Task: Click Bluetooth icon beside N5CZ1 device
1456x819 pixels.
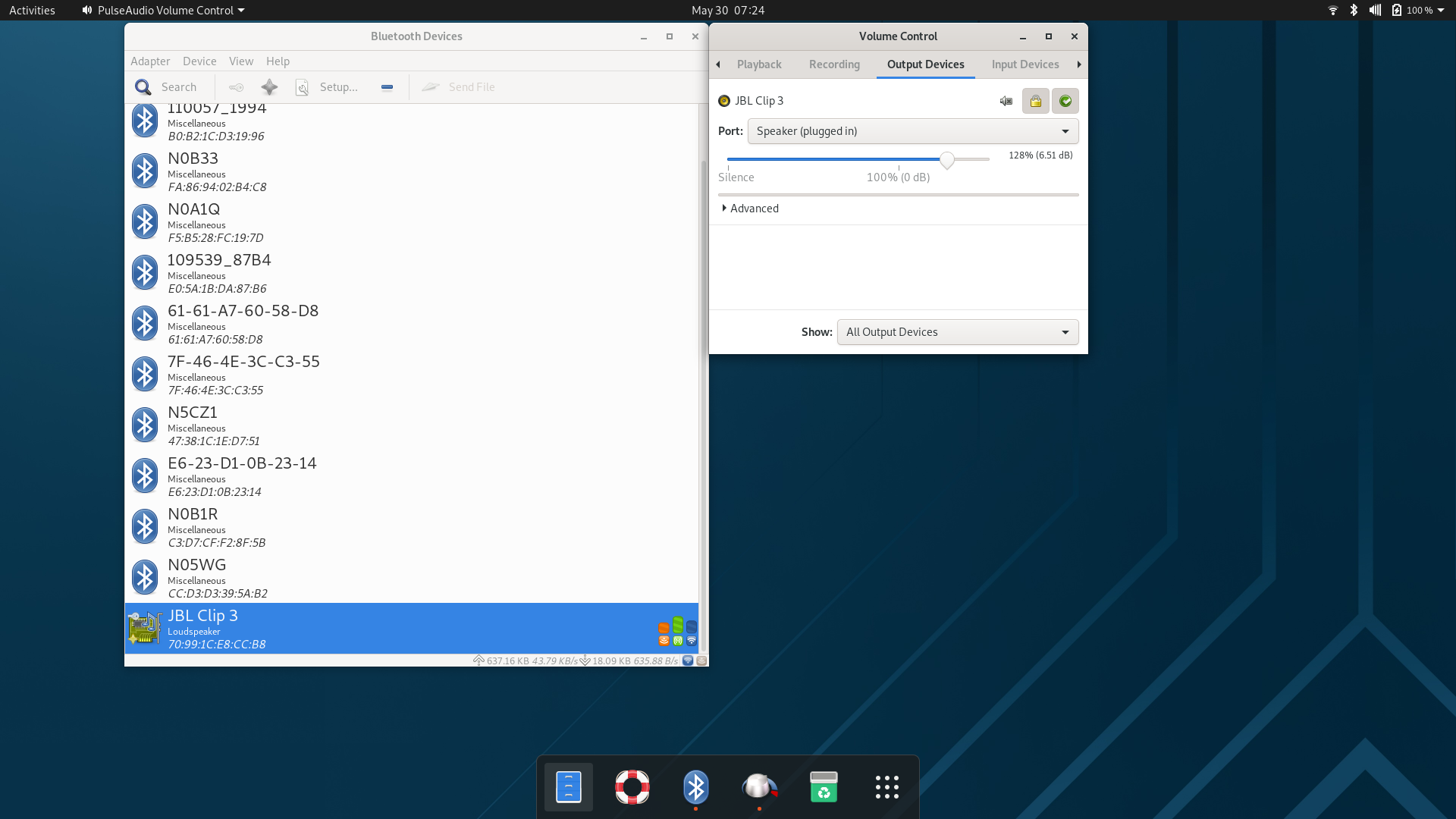Action: point(145,425)
